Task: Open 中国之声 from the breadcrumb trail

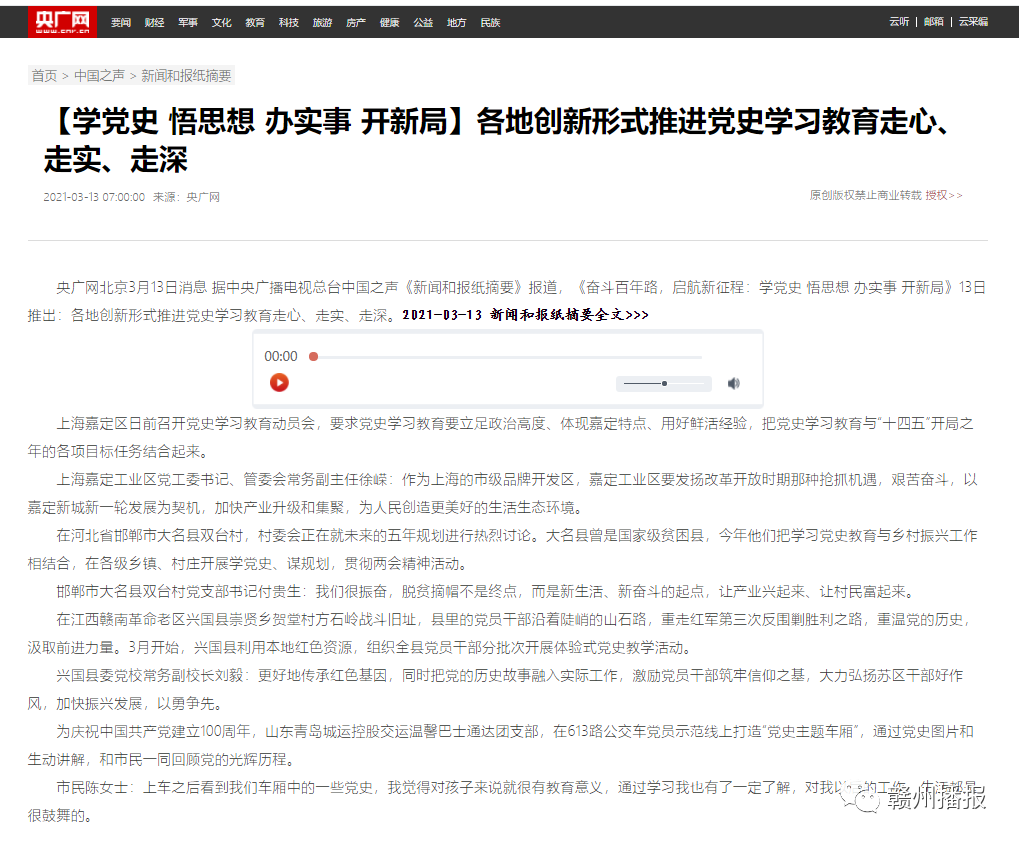Action: click(100, 75)
